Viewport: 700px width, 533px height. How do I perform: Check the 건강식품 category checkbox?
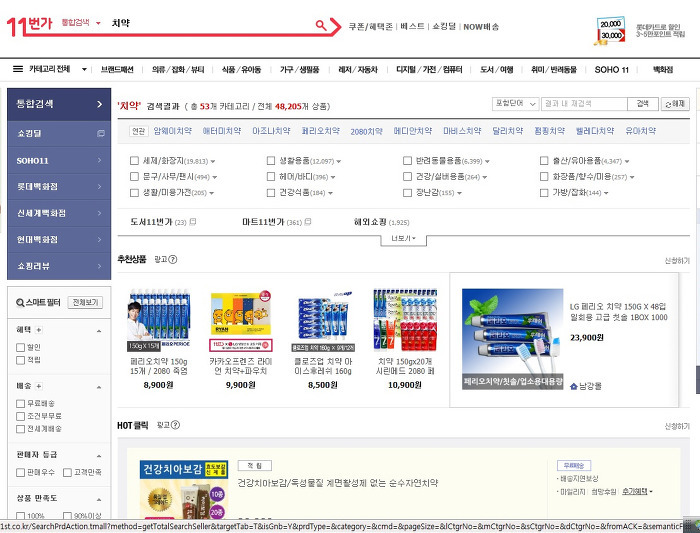(271, 193)
